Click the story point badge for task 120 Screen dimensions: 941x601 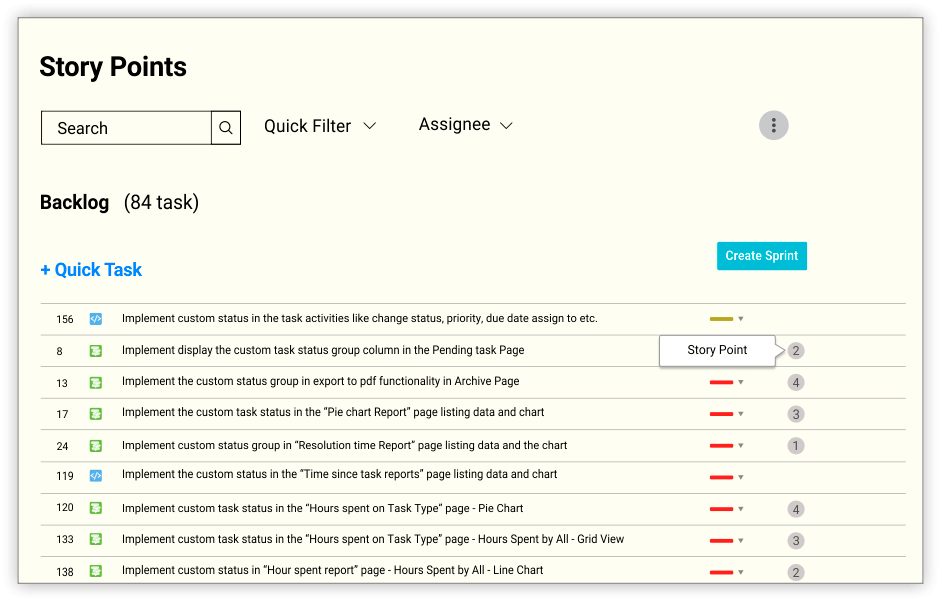(x=796, y=509)
